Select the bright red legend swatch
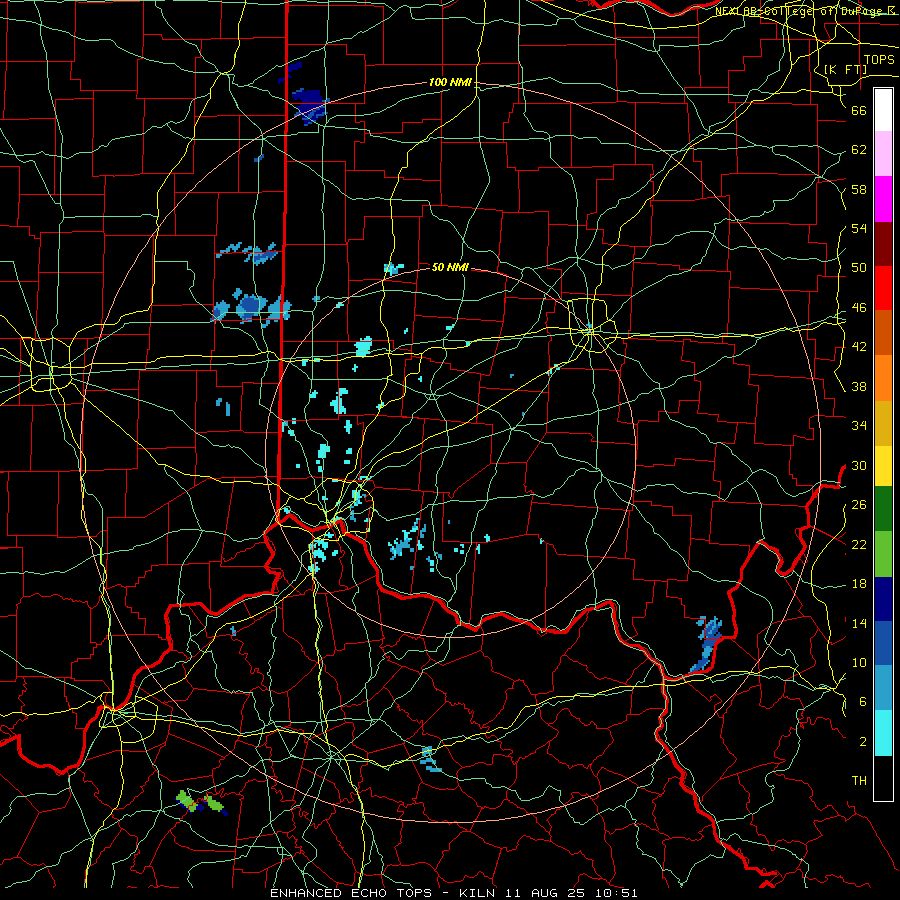The width and height of the screenshot is (900, 900). tap(883, 288)
